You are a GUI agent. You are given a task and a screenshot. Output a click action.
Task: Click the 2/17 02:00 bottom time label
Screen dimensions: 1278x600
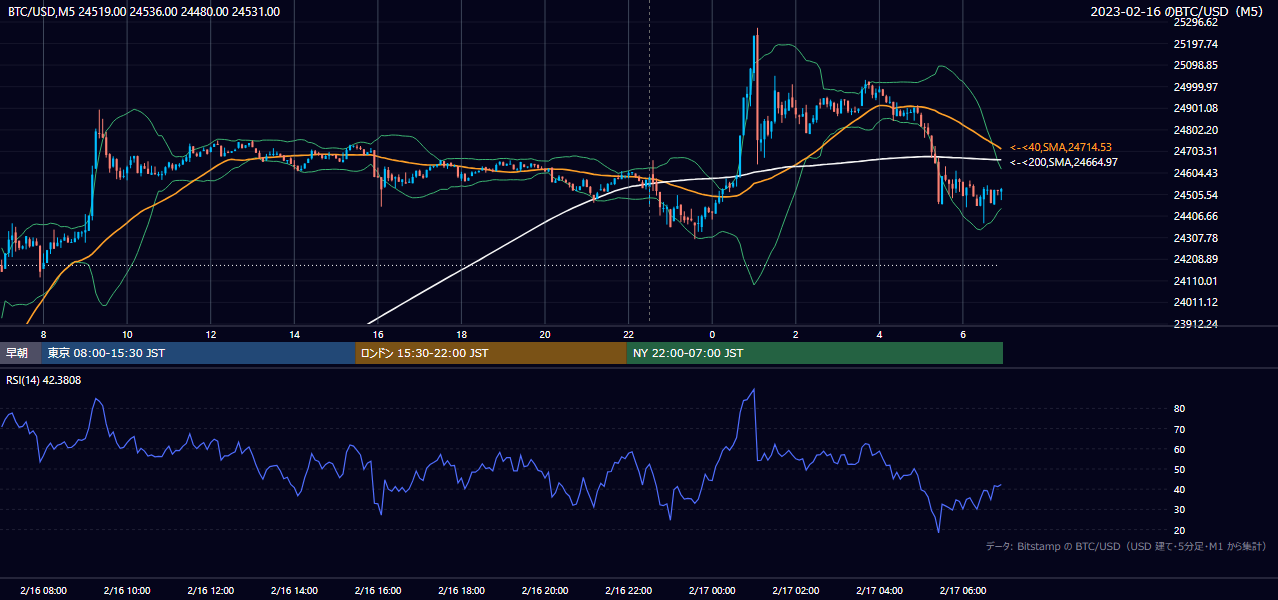pos(795,591)
